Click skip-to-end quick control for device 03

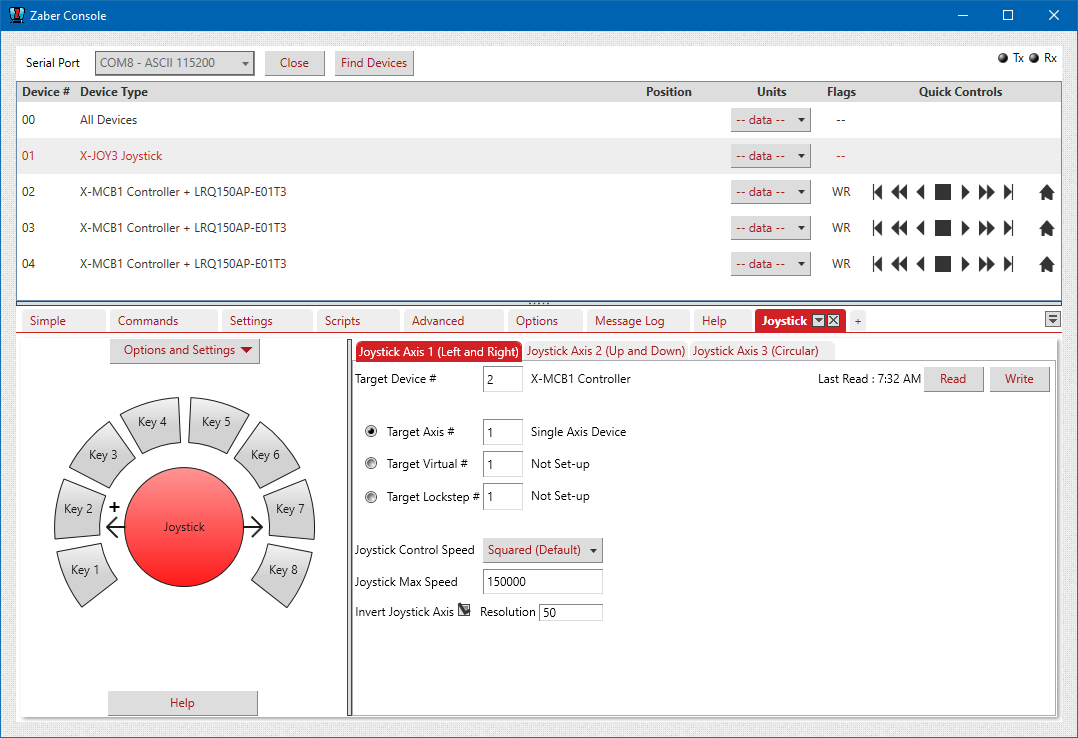(x=1009, y=228)
